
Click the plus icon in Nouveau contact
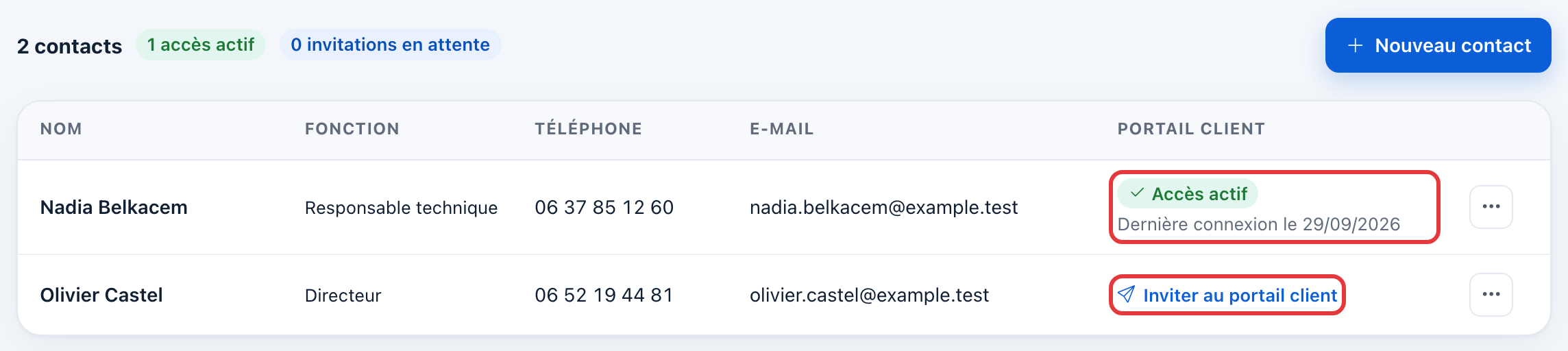[x=1355, y=45]
